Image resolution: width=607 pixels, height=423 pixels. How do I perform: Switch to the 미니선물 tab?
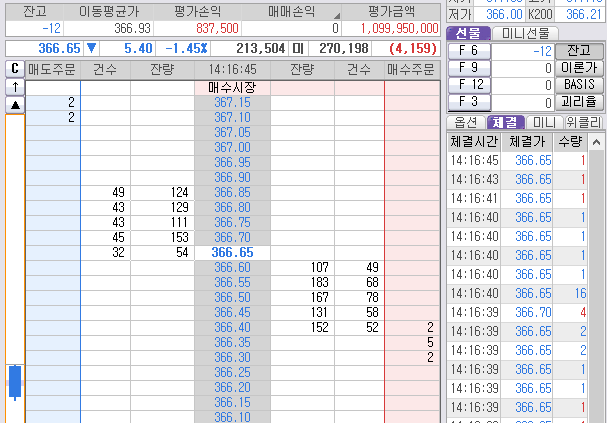[525, 34]
